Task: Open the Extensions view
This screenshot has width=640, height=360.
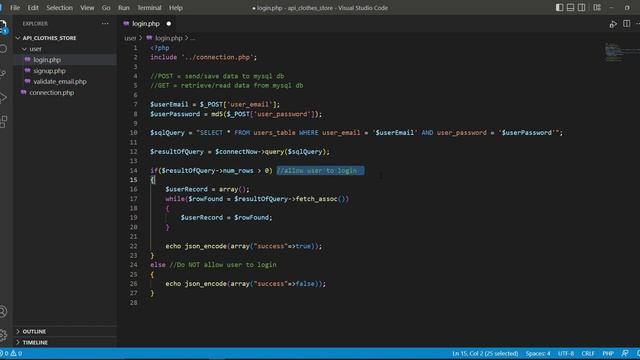Action: [3, 121]
